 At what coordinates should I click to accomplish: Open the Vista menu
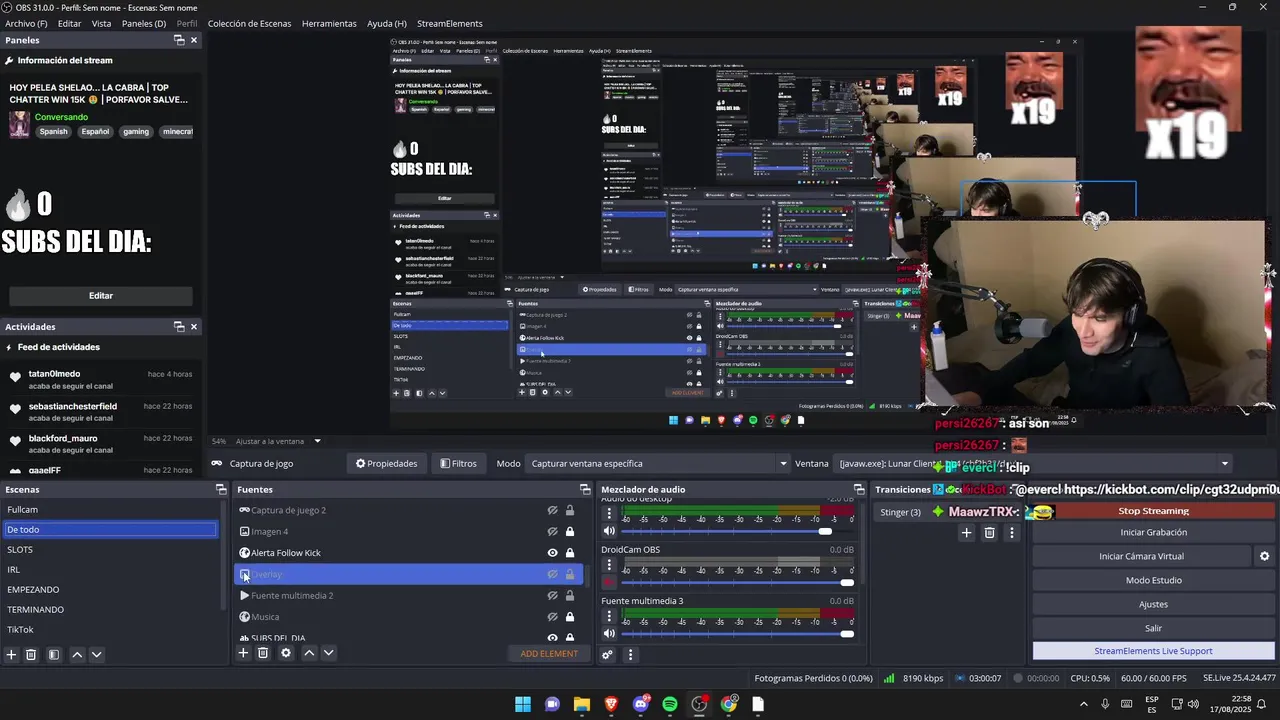[102, 23]
